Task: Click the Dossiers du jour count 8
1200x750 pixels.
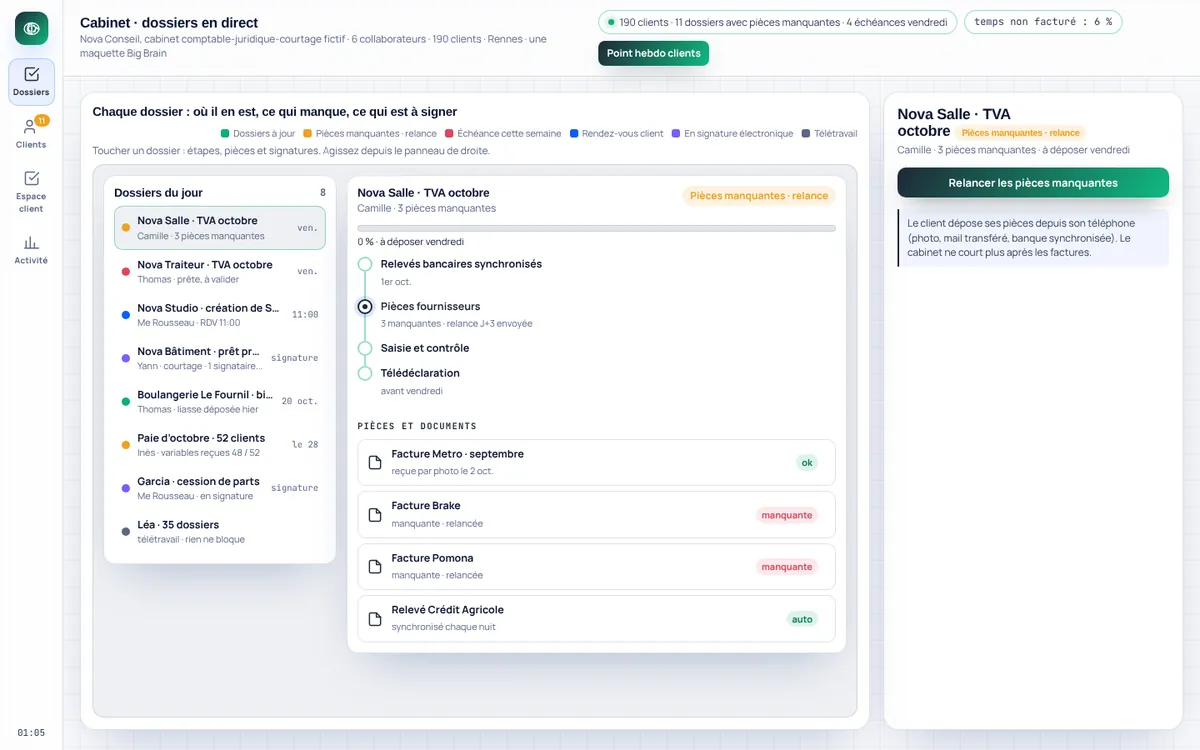Action: coord(322,193)
